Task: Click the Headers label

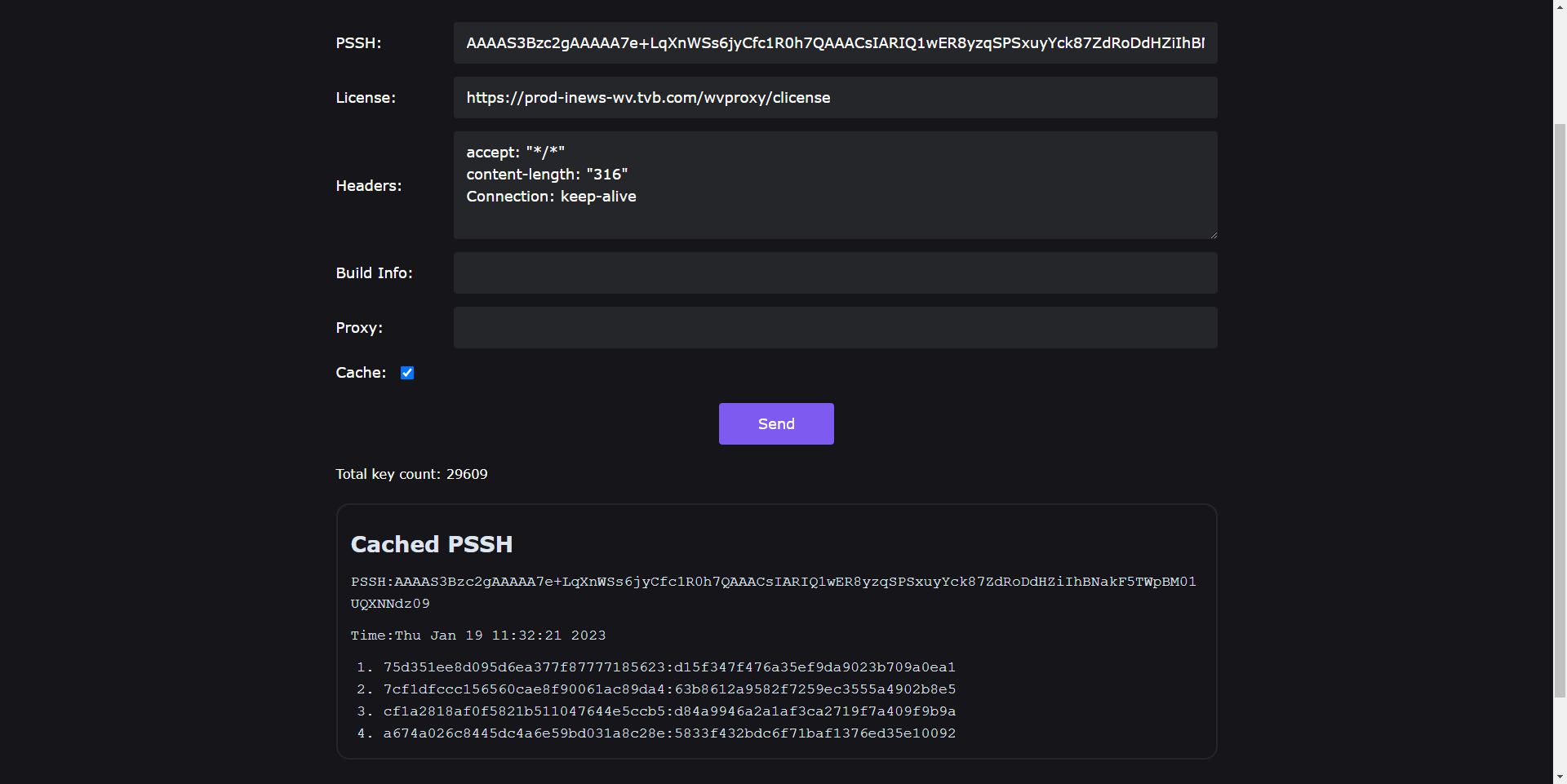Action: (369, 186)
